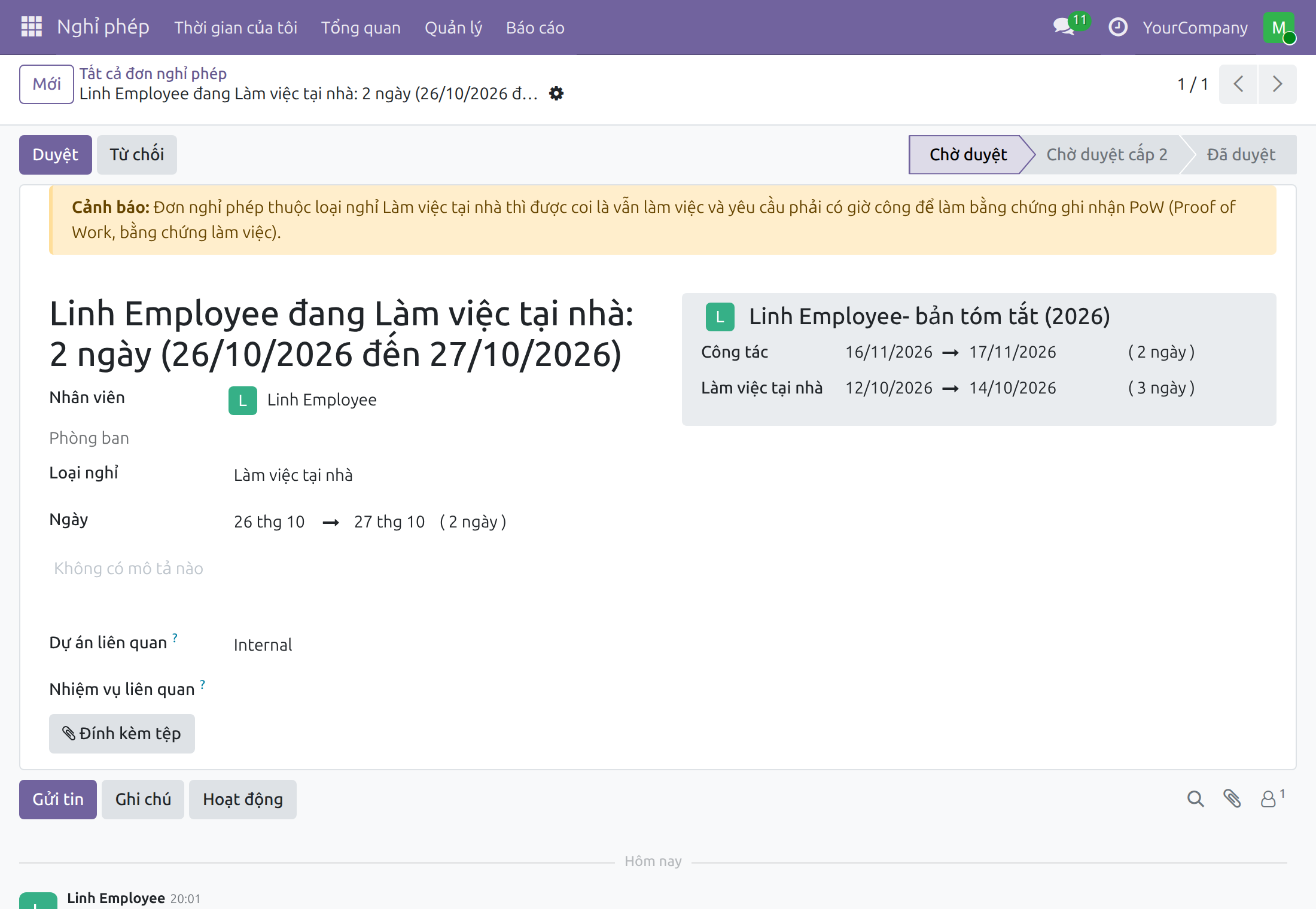Click summary date 16/11/2026

click(889, 352)
